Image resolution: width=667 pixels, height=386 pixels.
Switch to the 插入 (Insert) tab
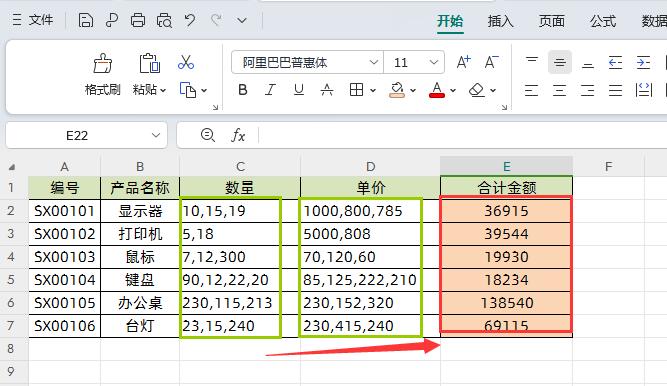(500, 20)
